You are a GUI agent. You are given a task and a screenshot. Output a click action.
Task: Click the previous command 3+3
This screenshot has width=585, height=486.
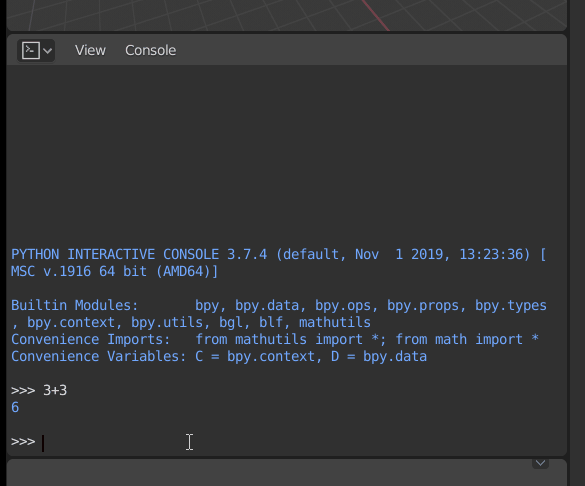pos(55,391)
